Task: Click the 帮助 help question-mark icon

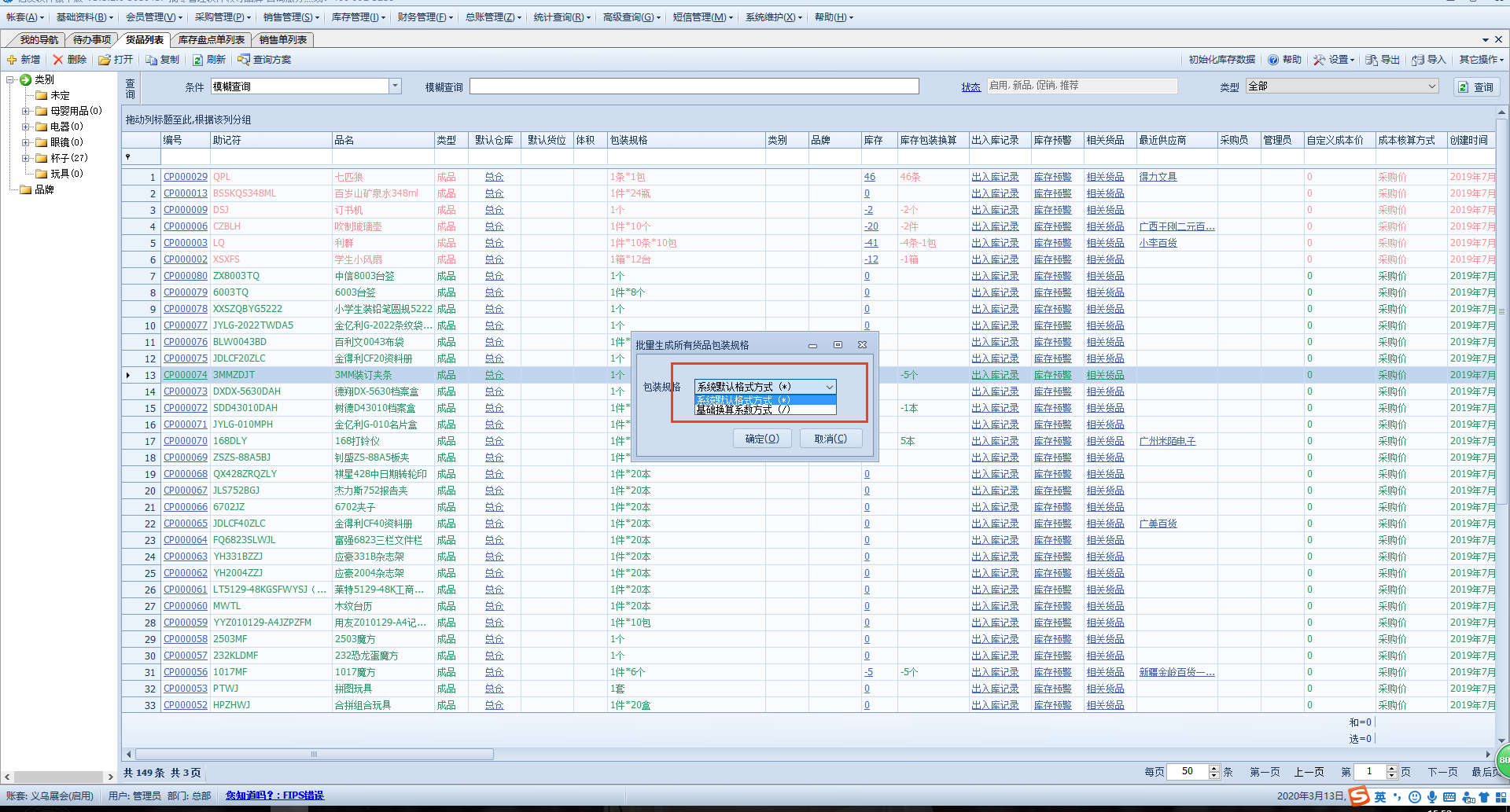Action: (x=1273, y=60)
